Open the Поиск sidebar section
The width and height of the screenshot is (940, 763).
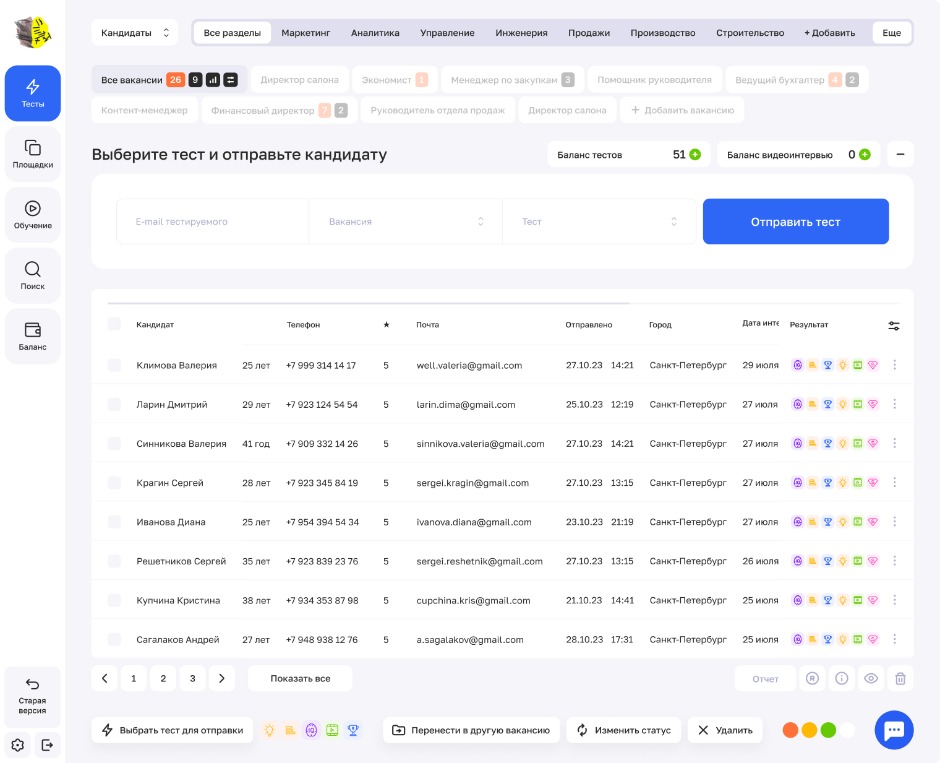32,276
